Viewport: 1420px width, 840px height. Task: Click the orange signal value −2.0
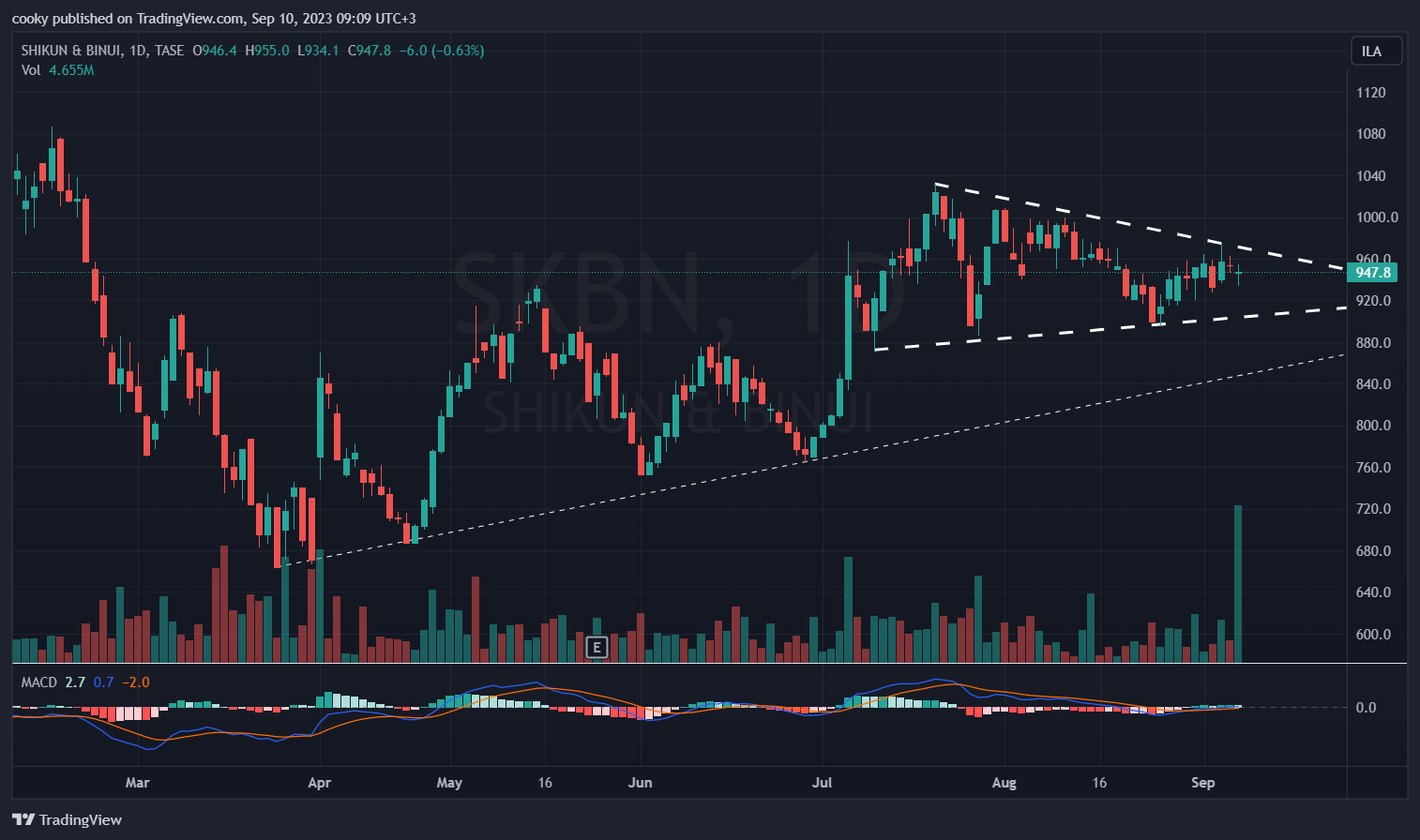coord(136,682)
